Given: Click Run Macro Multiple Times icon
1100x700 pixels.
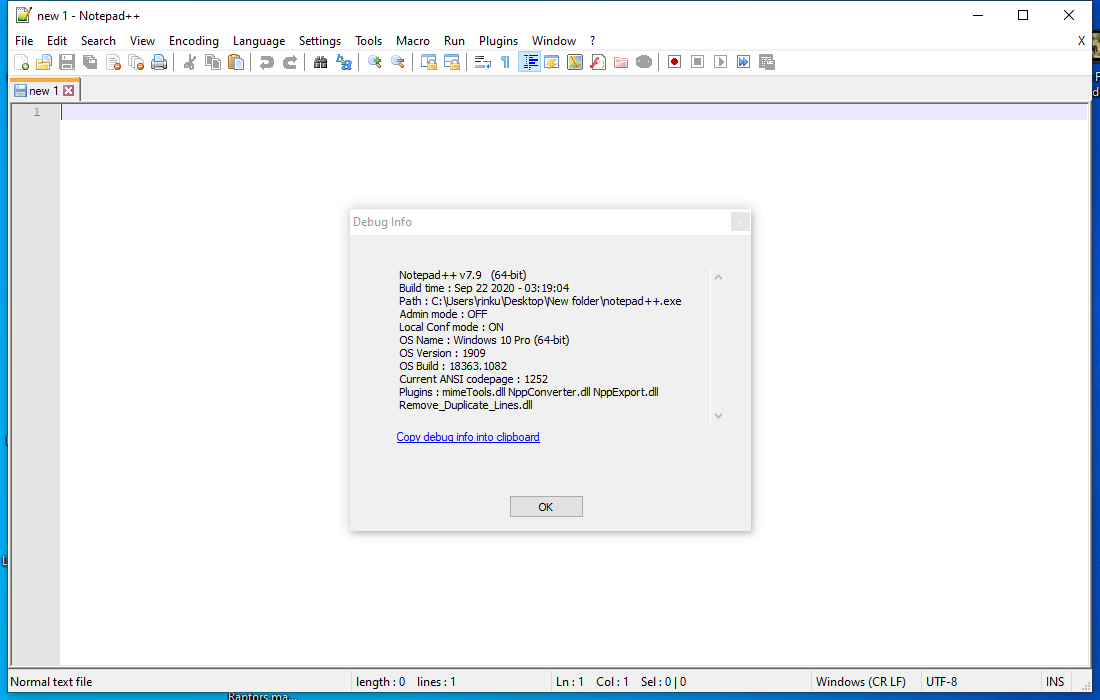Looking at the screenshot, I should click(744, 62).
